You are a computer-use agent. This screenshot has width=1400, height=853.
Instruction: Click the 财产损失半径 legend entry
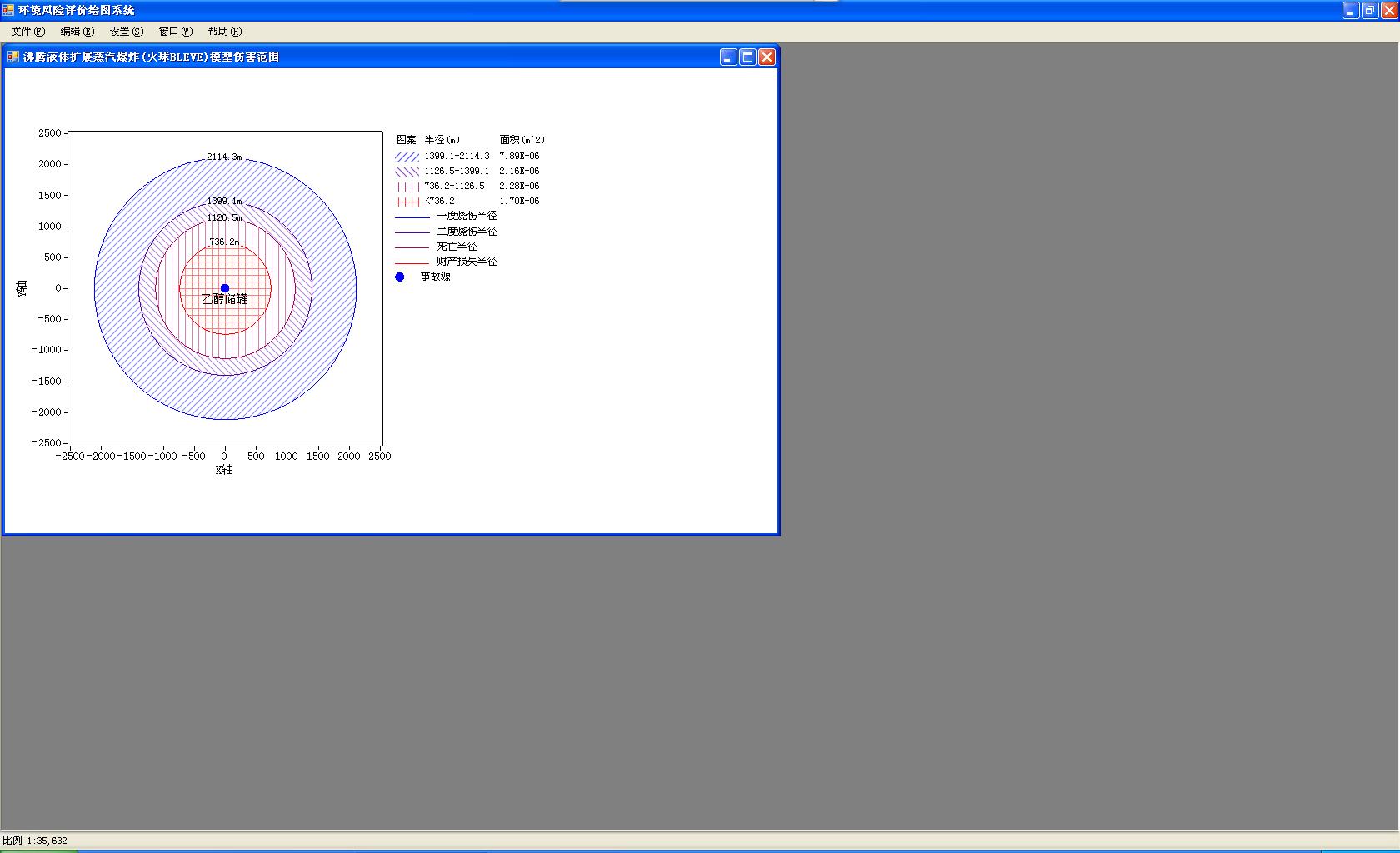pos(467,262)
